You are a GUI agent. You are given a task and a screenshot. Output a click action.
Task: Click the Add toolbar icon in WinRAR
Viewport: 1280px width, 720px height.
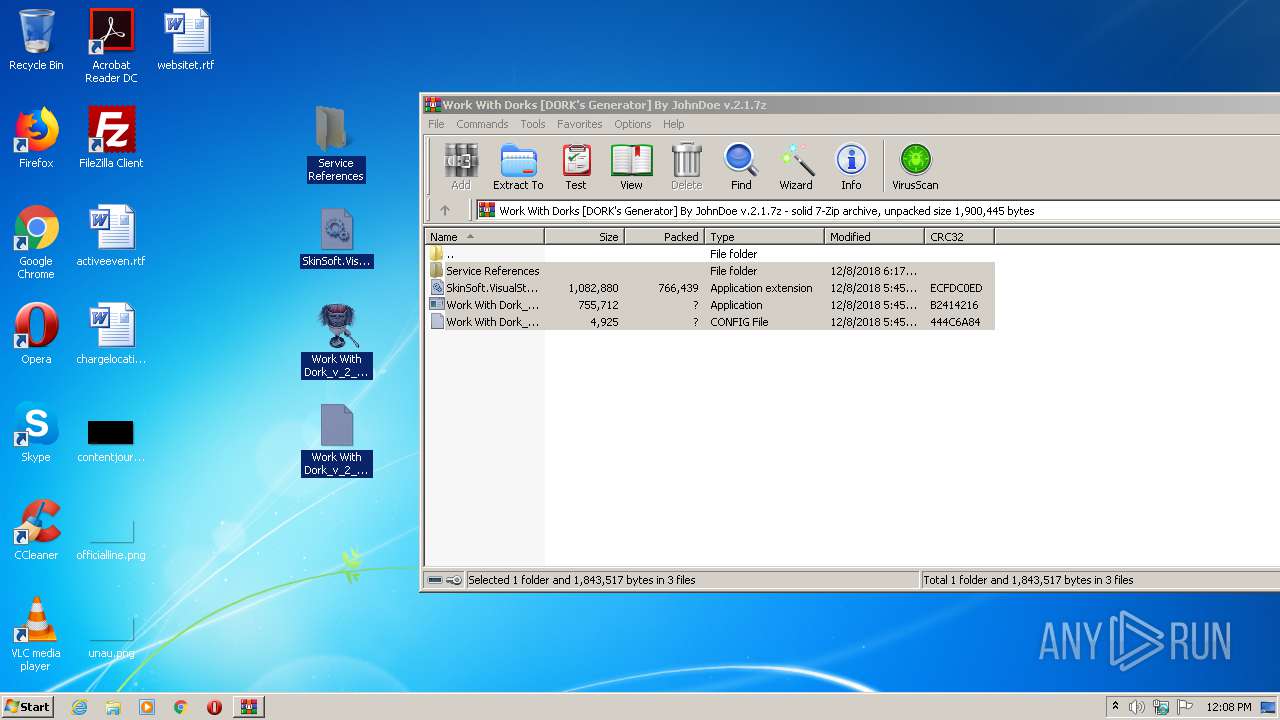461,166
